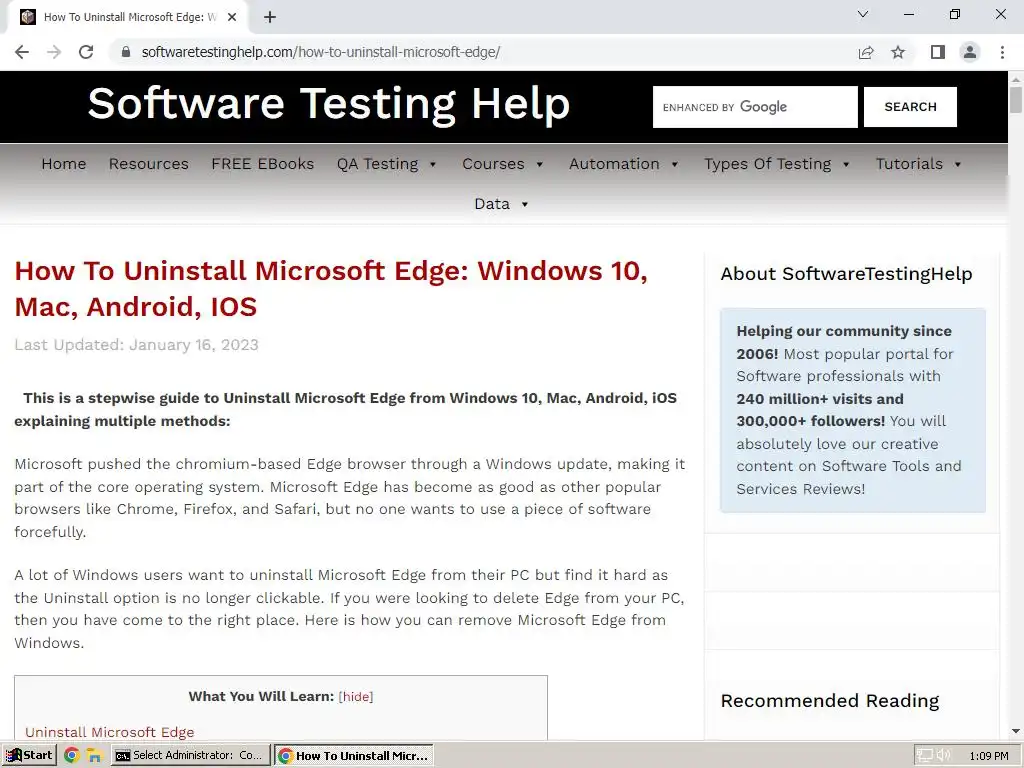Viewport: 1024px width, 768px height.
Task: Reload the page with the refresh icon
Action: pos(86,52)
